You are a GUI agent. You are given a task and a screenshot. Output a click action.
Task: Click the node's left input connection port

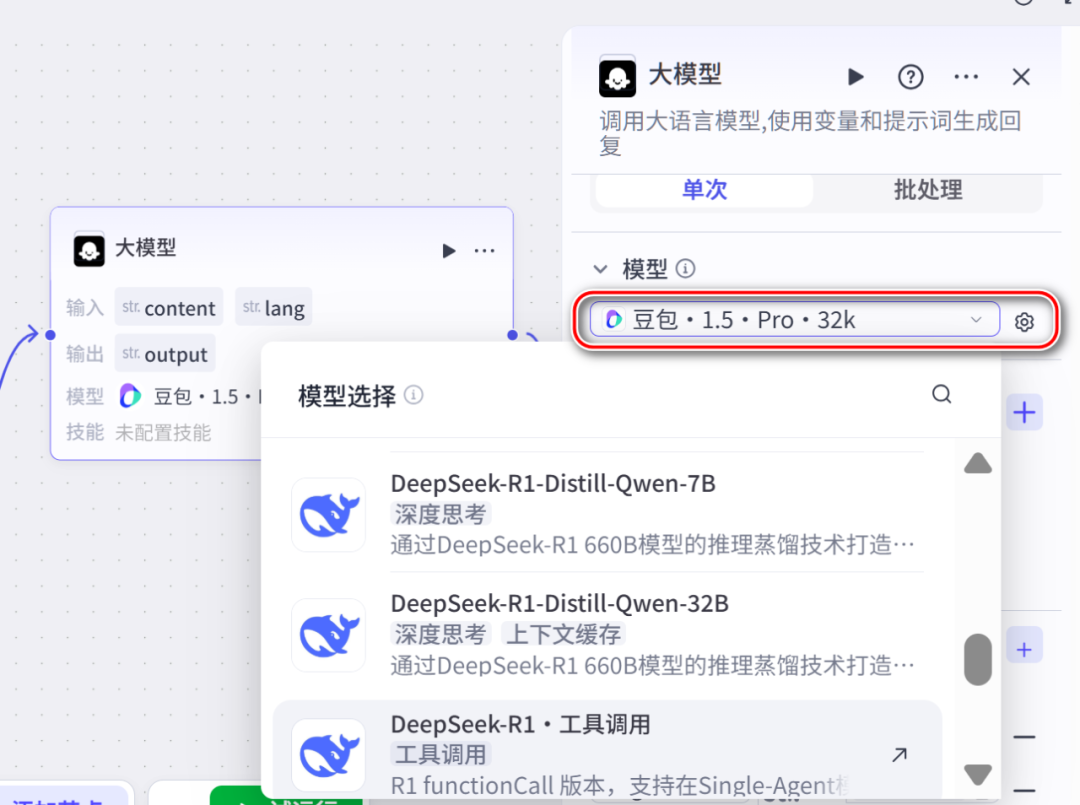click(x=50, y=335)
